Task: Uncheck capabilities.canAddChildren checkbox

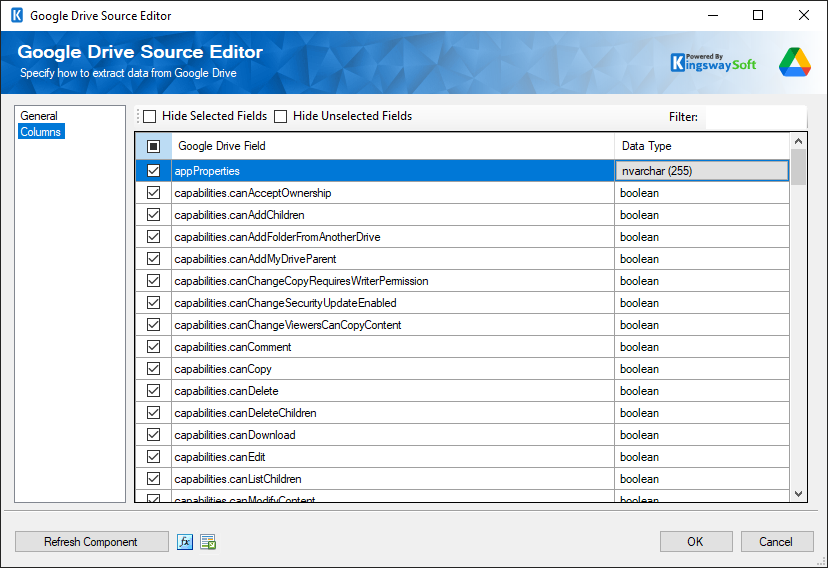Action: (x=154, y=215)
